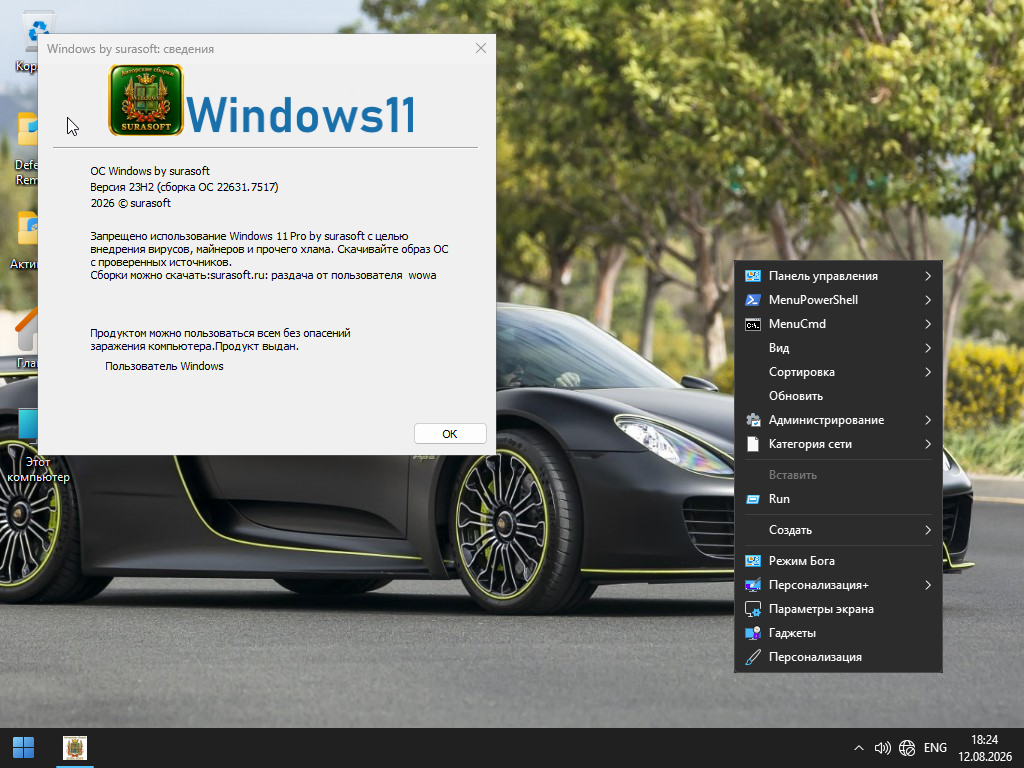Click the Персонализация+ monitor icon
Screen dimensions: 1024x768
tap(752, 585)
